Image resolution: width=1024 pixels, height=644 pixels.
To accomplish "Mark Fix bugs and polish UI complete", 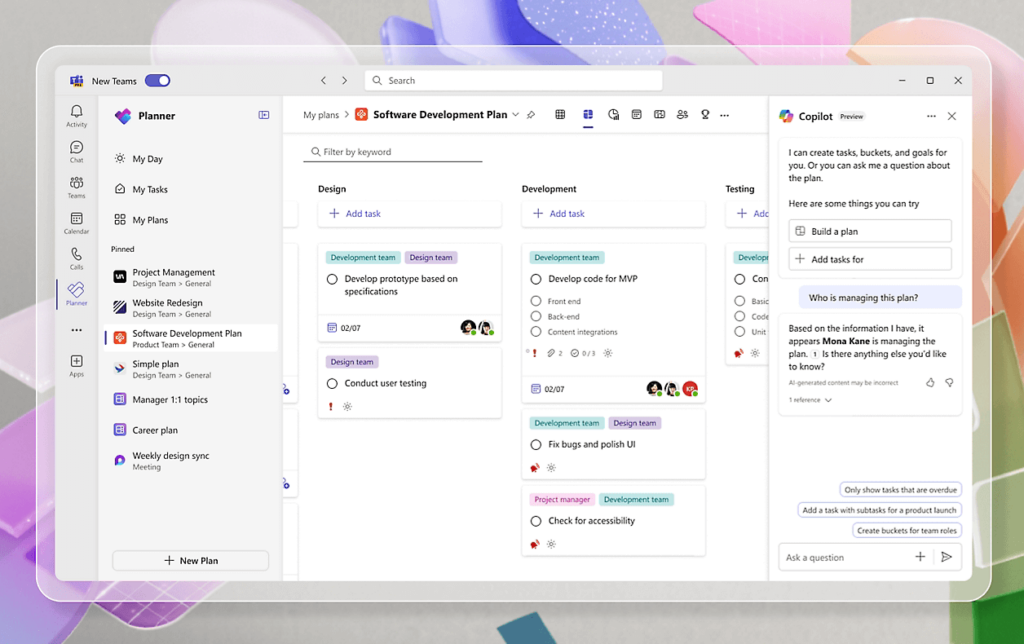I will pos(536,445).
